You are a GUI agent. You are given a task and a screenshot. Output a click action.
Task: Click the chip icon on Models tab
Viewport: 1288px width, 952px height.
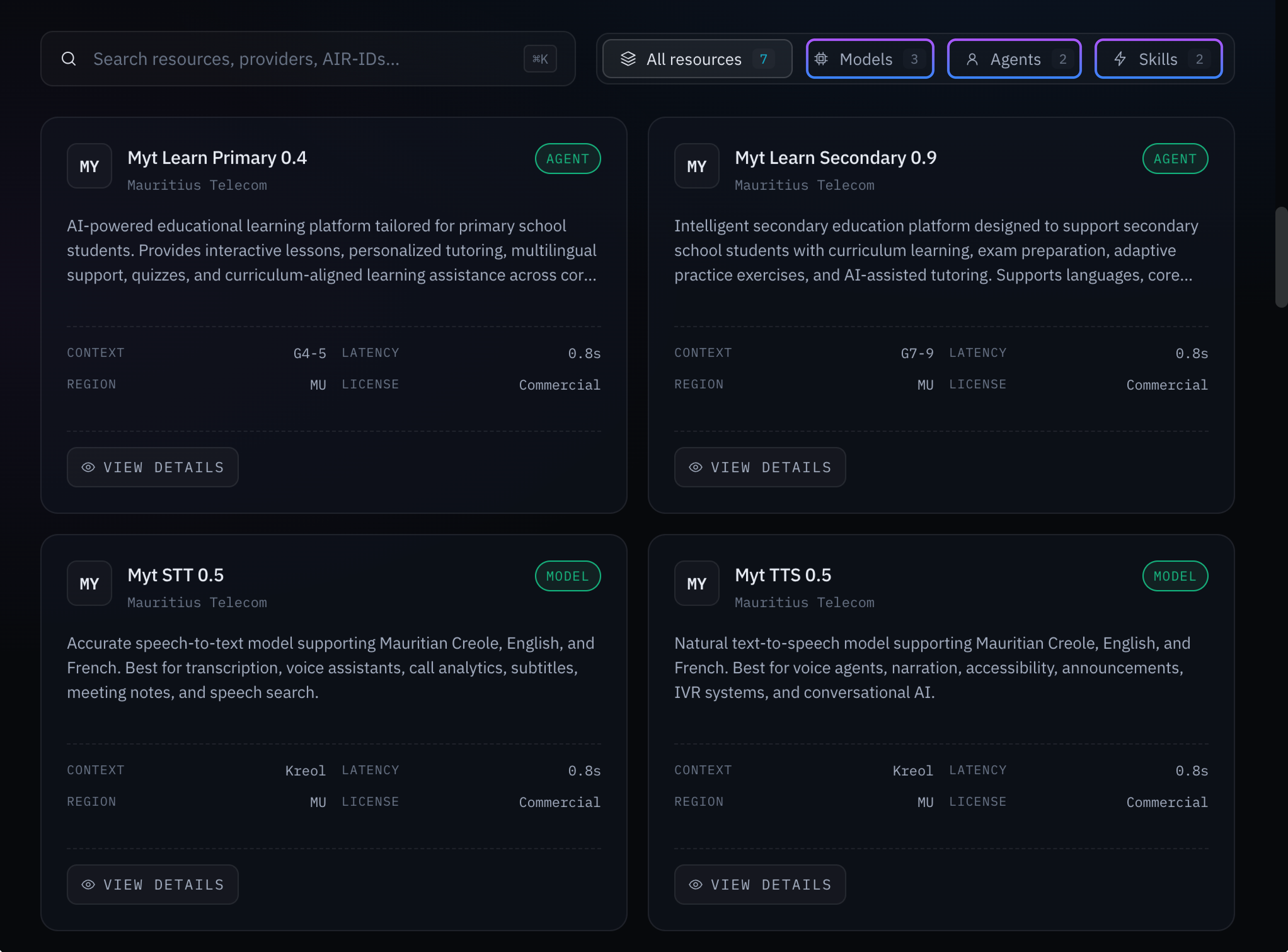(821, 59)
